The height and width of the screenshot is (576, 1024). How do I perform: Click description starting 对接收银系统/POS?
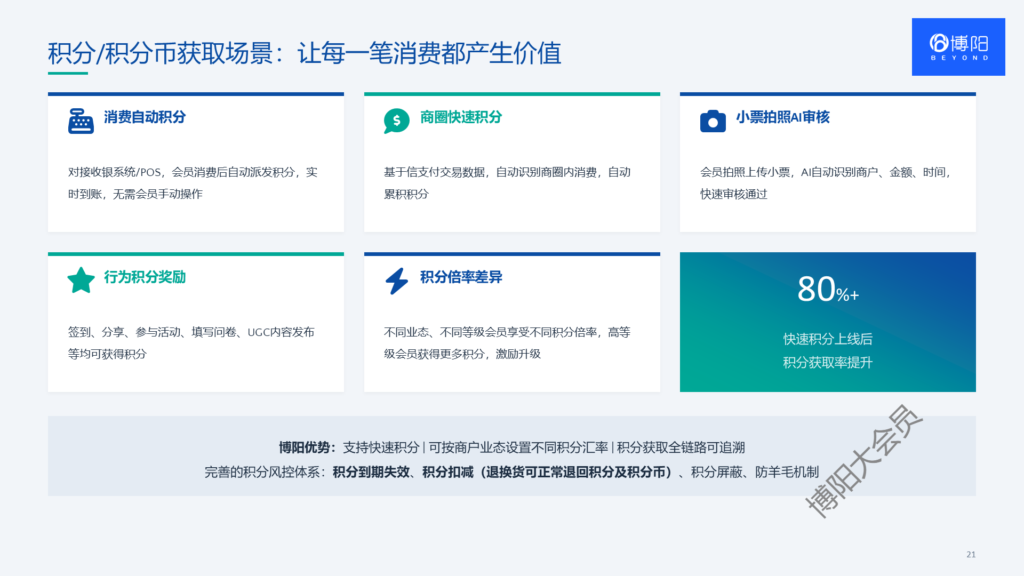point(193,183)
